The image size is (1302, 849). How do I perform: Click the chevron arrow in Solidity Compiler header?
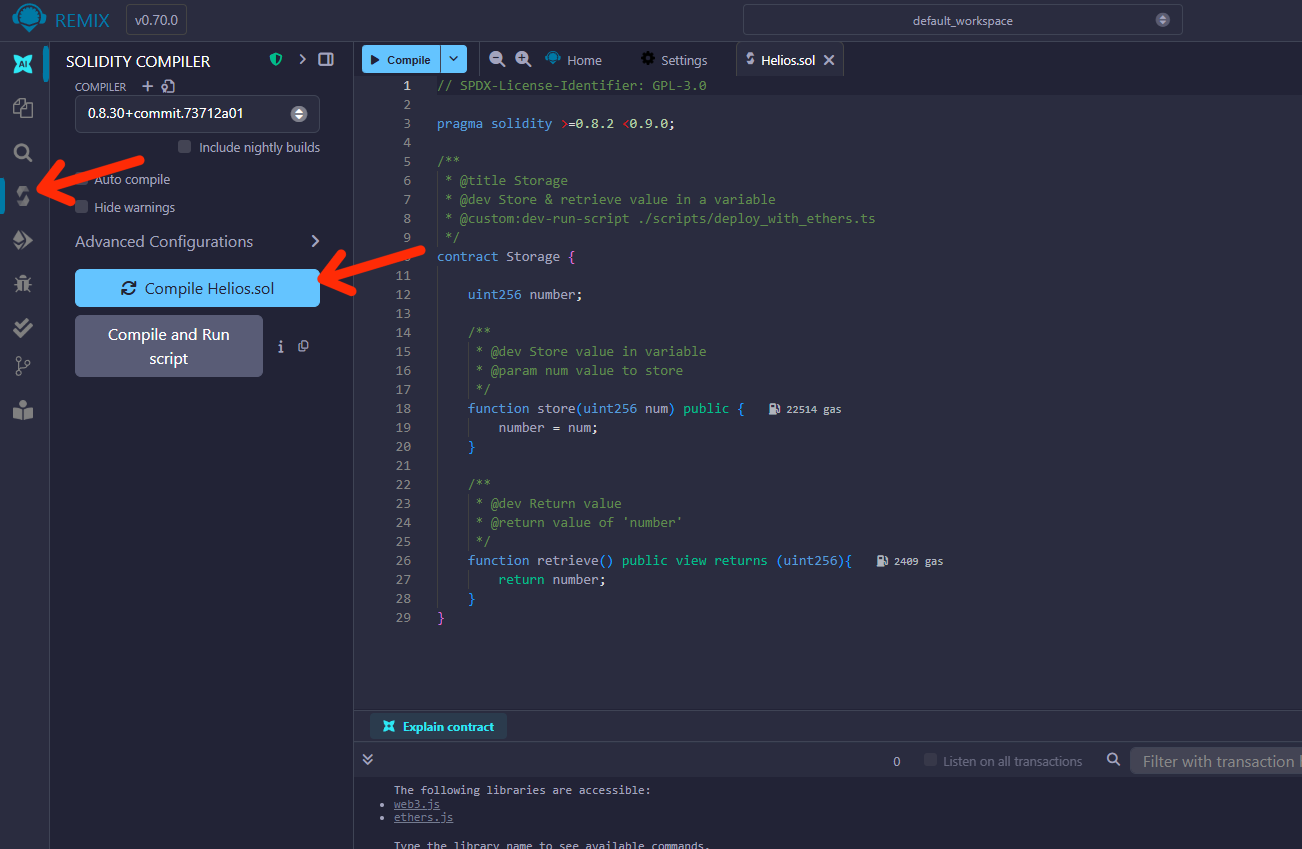tap(302, 60)
